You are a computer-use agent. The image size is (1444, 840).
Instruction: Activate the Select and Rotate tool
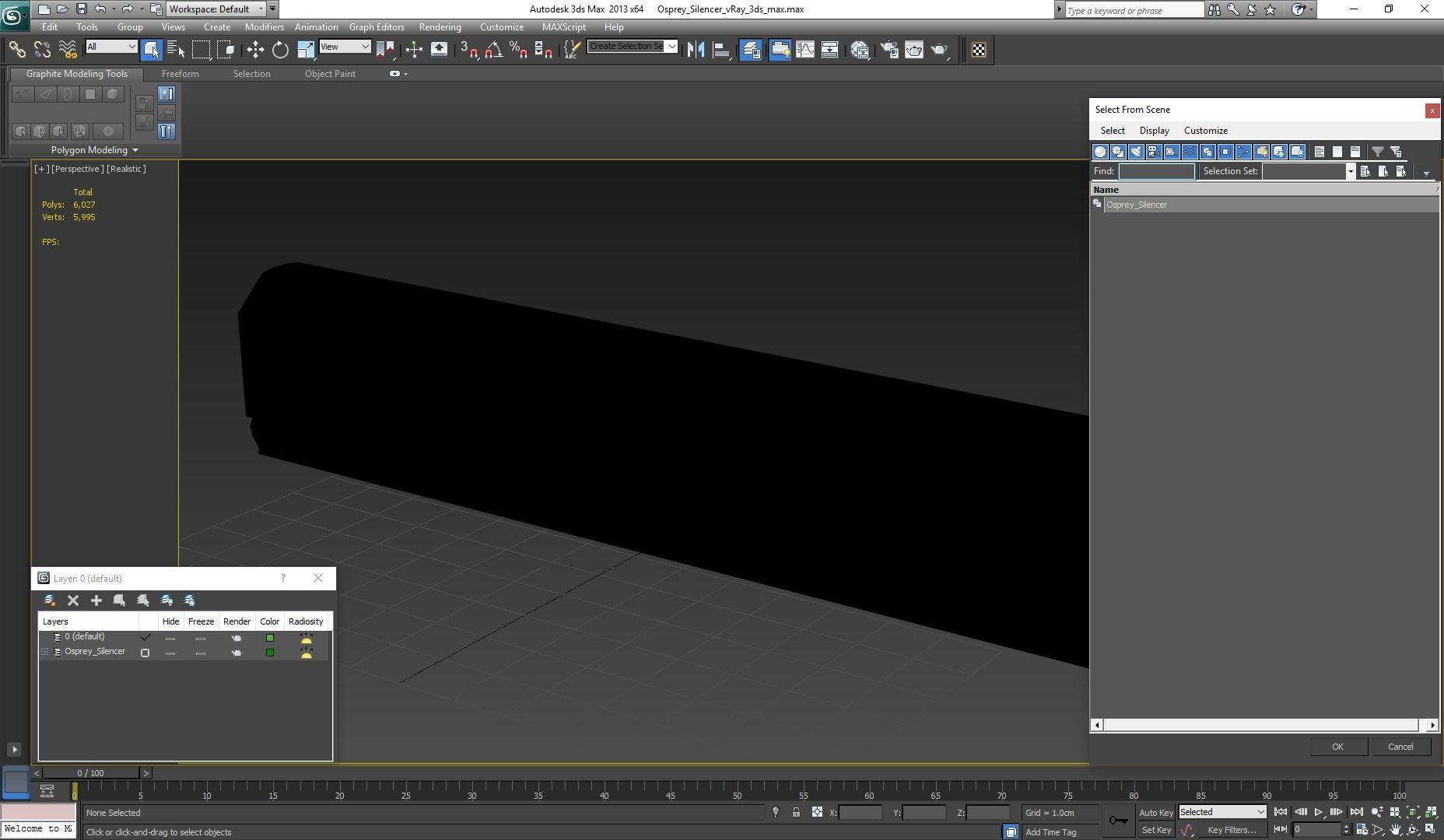click(280, 50)
